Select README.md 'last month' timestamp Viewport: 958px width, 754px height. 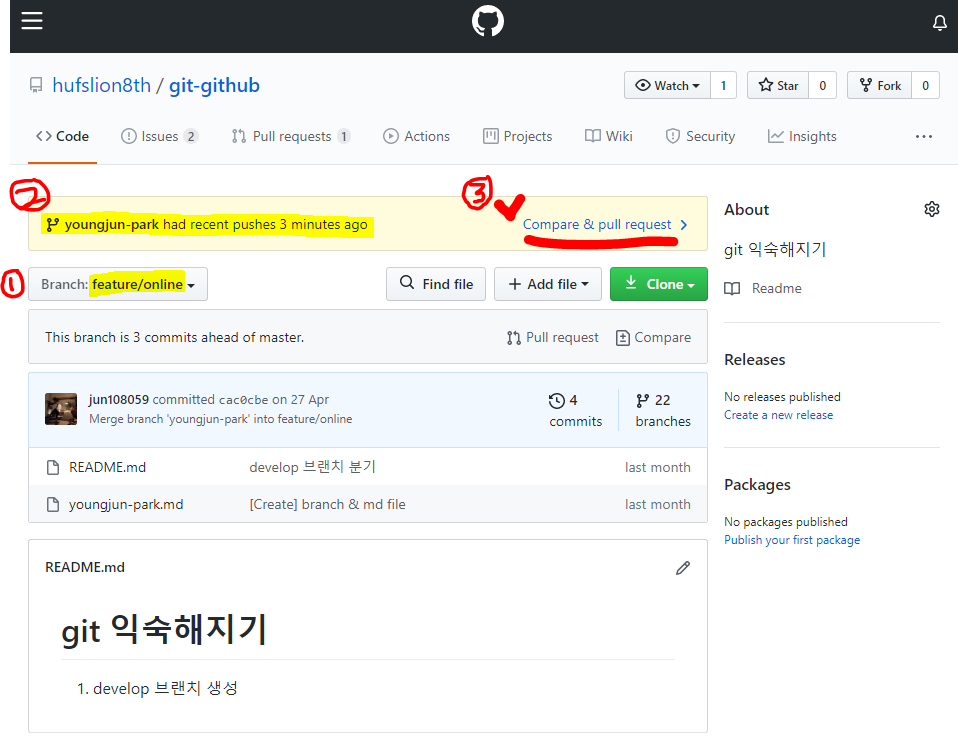(x=657, y=467)
